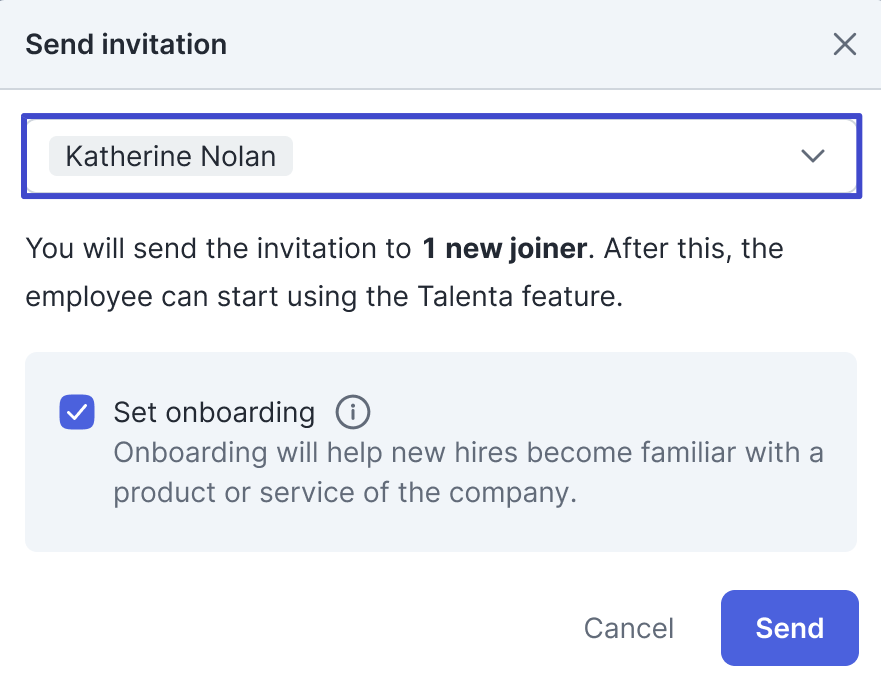
Task: Click the Set onboarding label text
Action: pyautogui.click(x=214, y=412)
